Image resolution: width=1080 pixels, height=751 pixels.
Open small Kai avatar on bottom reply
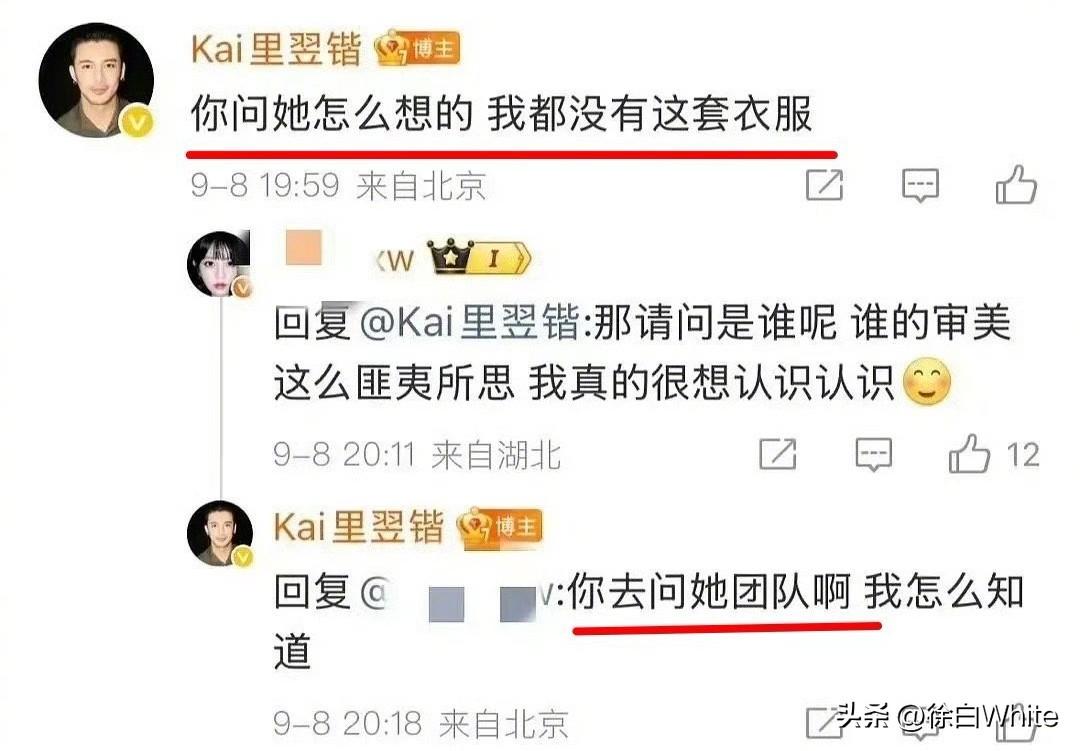[x=220, y=533]
